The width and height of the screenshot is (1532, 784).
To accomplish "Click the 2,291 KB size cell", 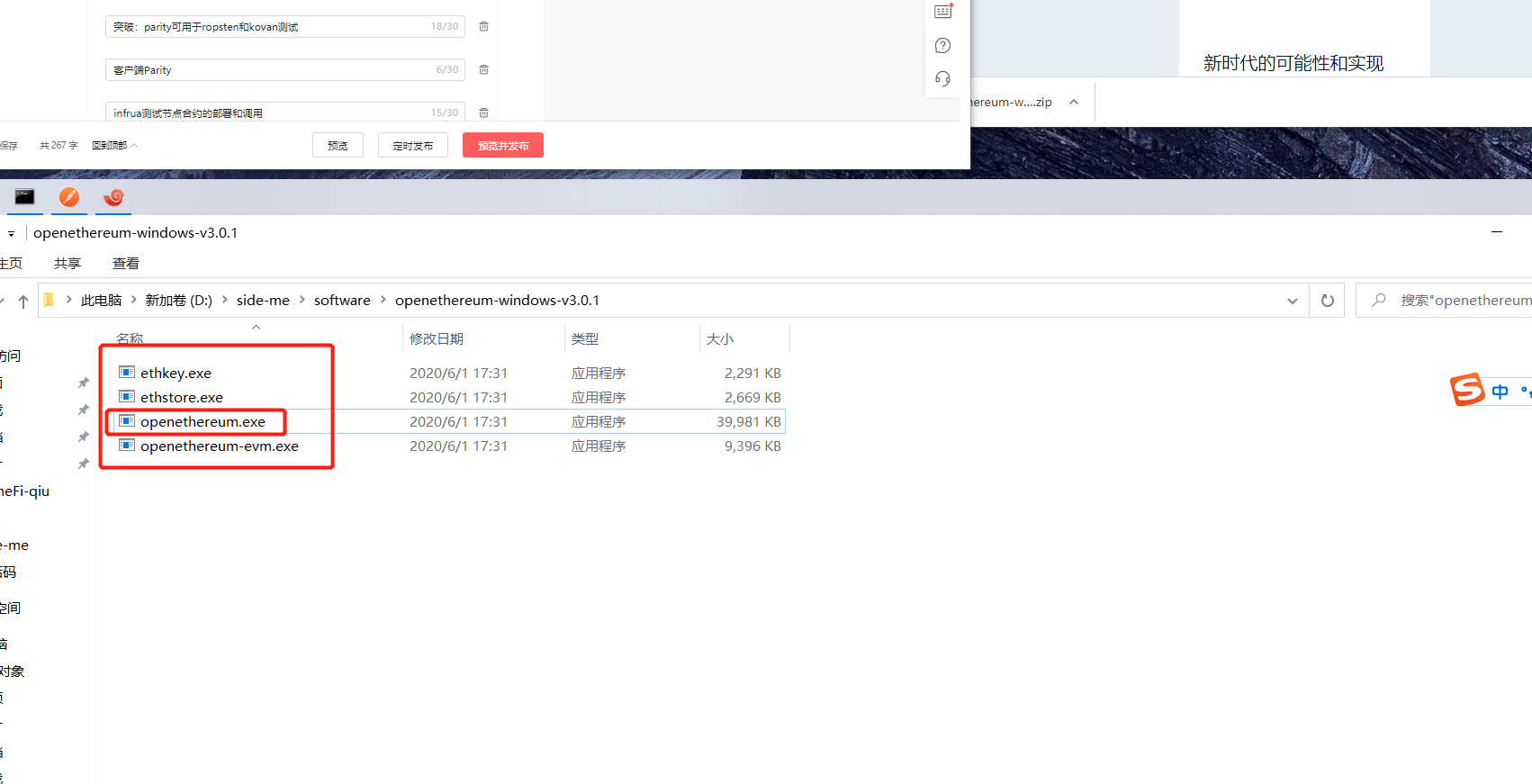I will click(752, 373).
